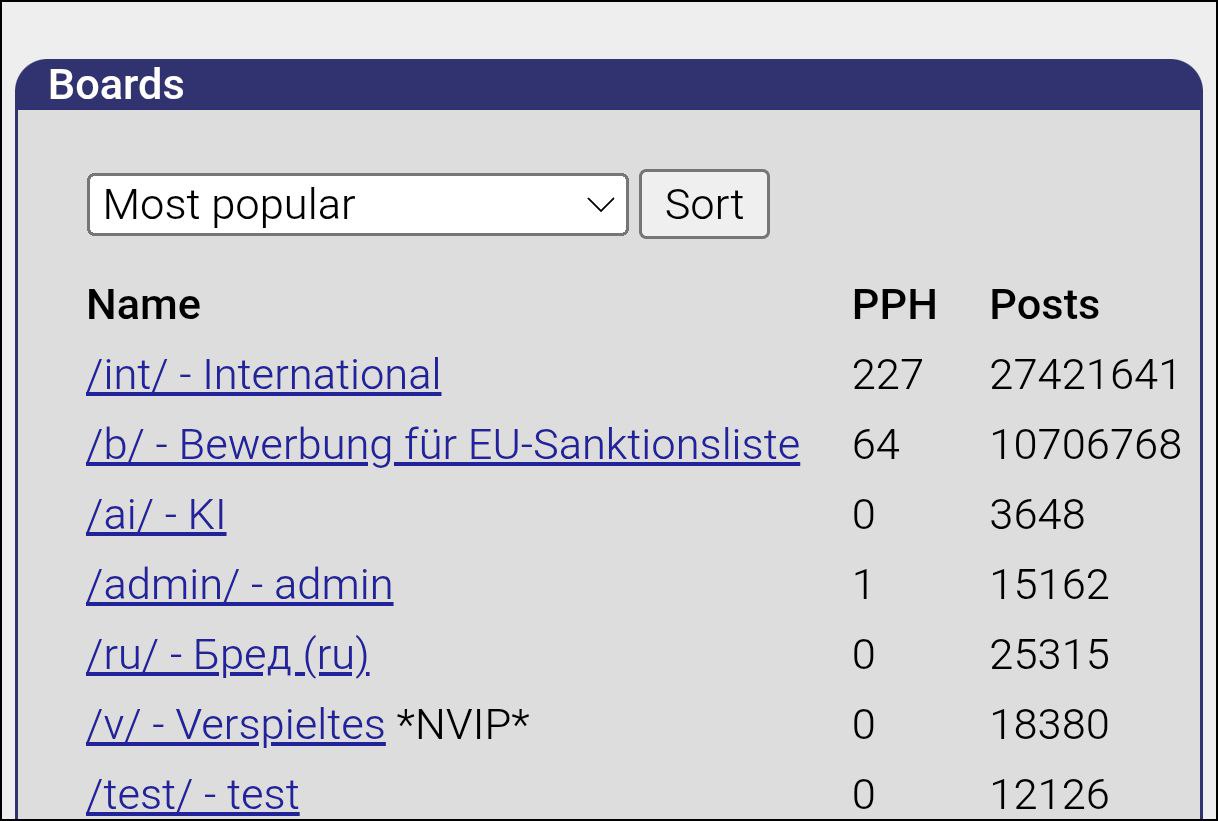Click the dropdown chevron arrow

pyautogui.click(x=600, y=205)
